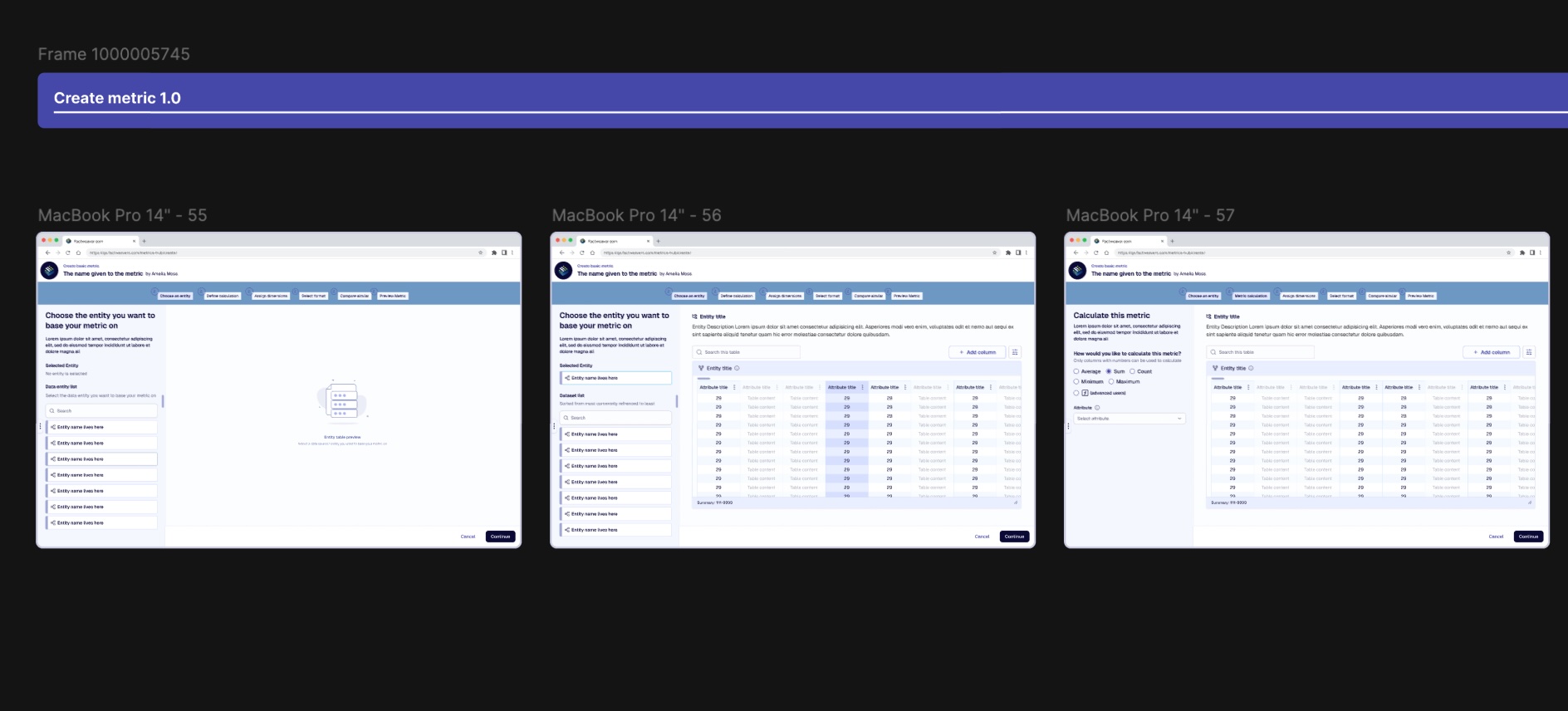Click the Cancel link in frame 57
The width and height of the screenshot is (1568, 711).
click(x=1497, y=537)
